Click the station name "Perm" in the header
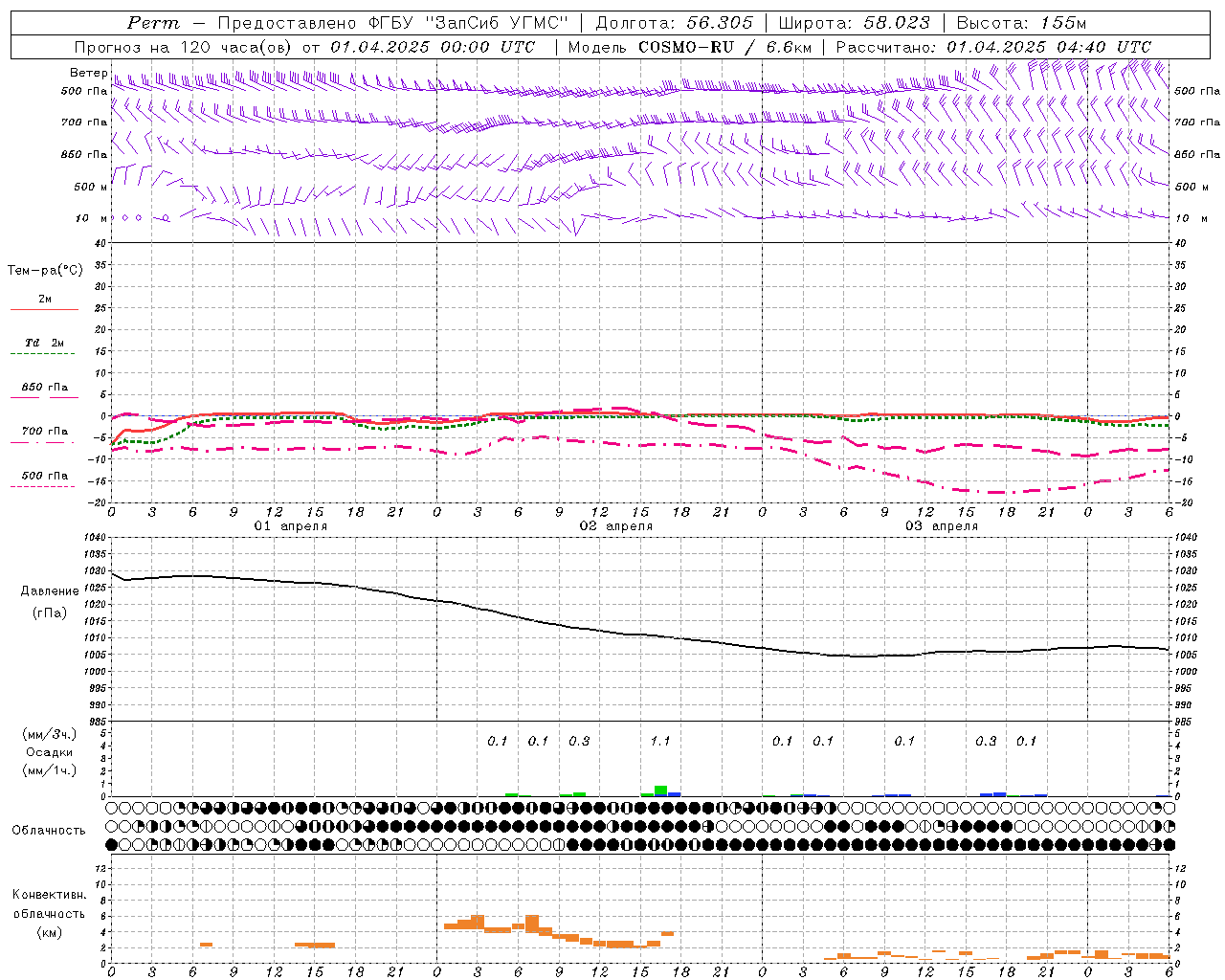1225x980 pixels. (152, 23)
